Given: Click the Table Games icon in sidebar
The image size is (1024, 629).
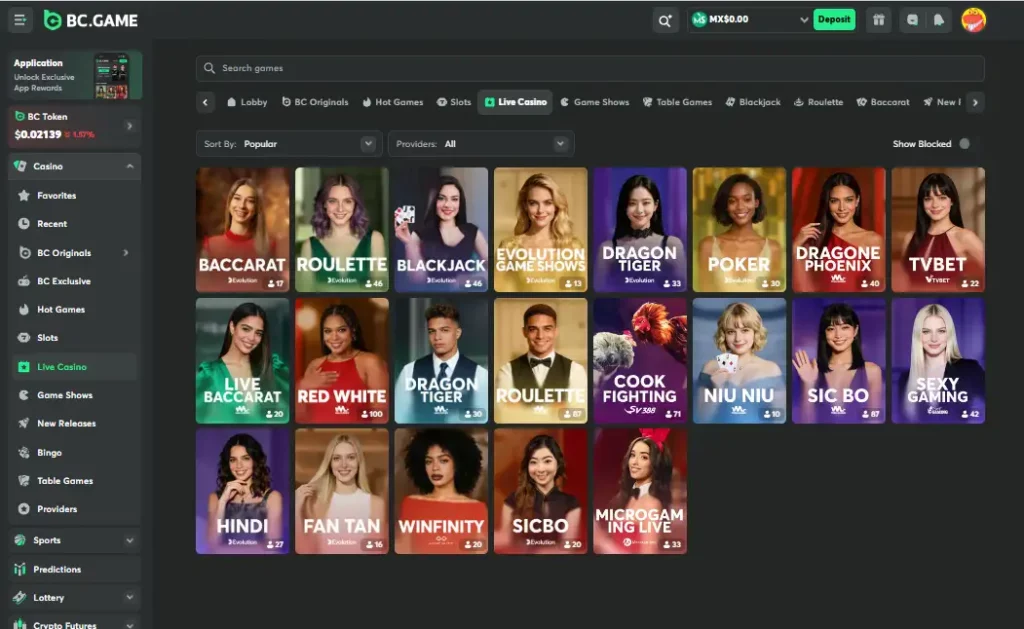Looking at the screenshot, I should (x=24, y=481).
